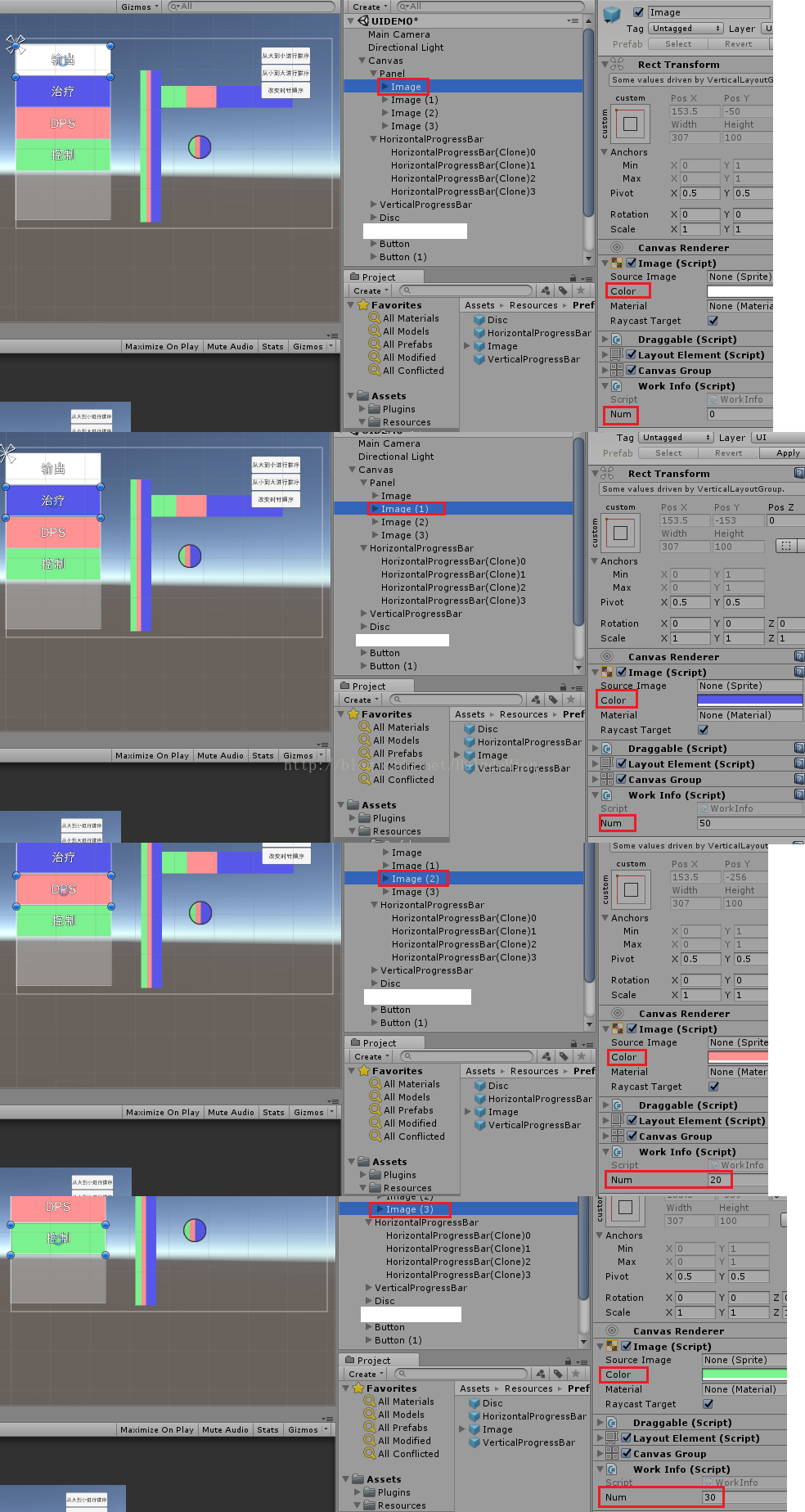Disable Layout Element checkbox in Num 0 capture
The image size is (805, 1512).
[x=632, y=354]
